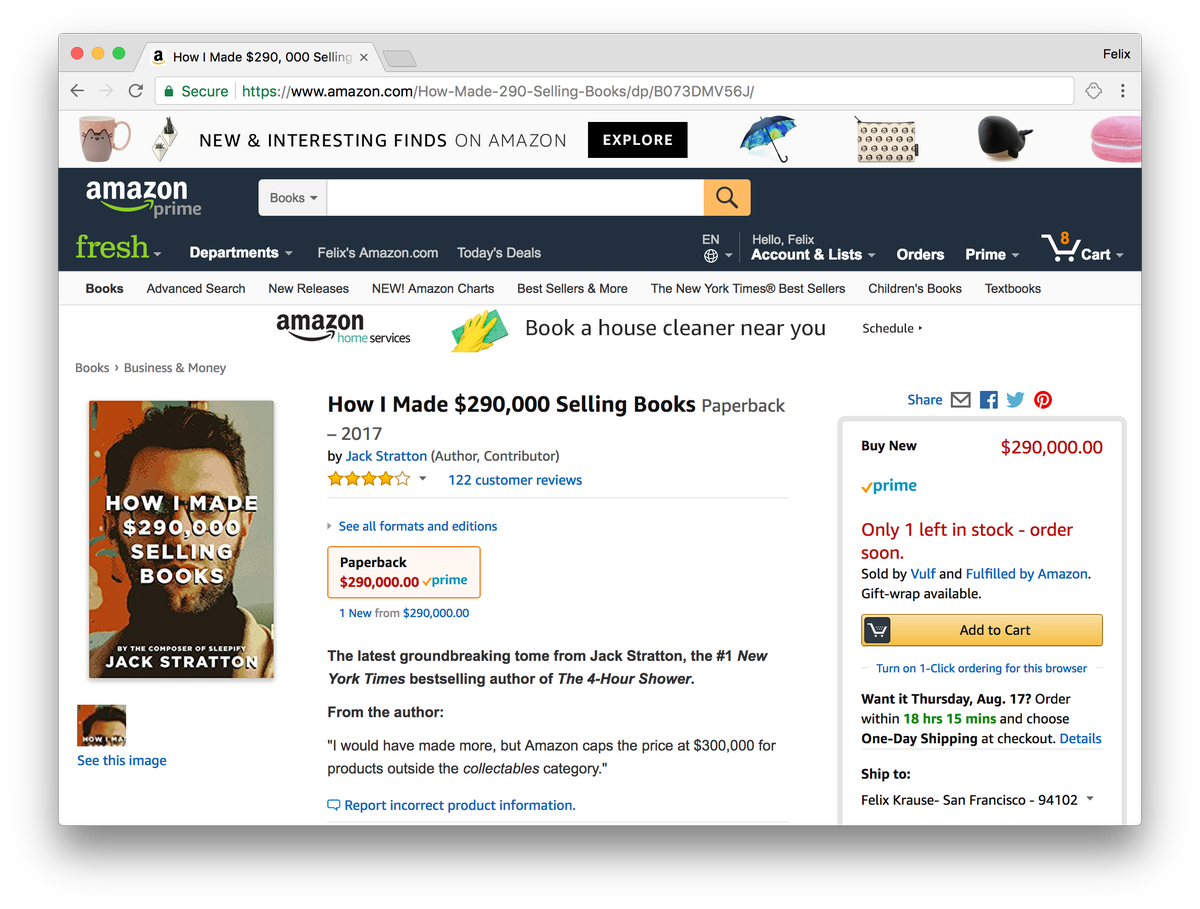1200x909 pixels.
Task: Share the product via email envelope icon
Action: (961, 400)
